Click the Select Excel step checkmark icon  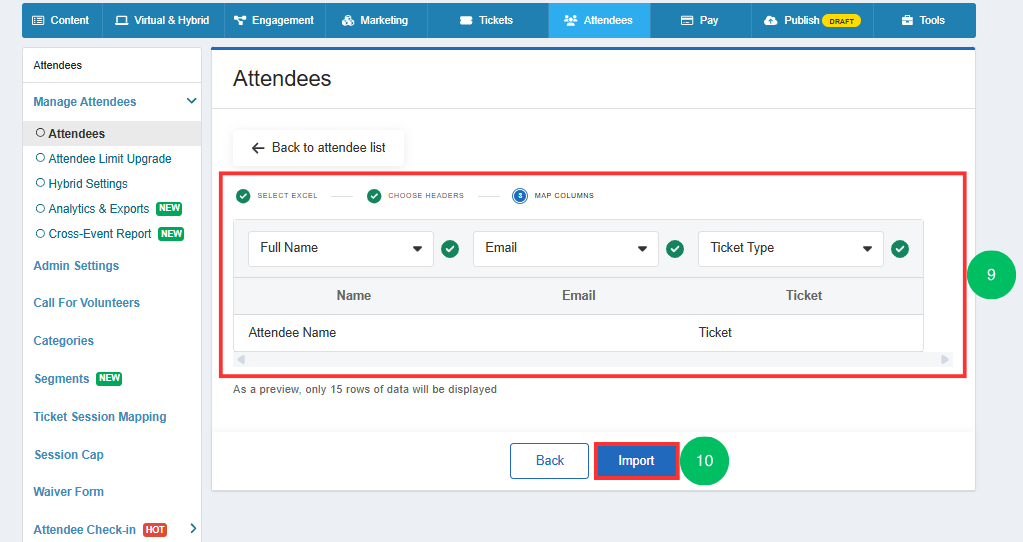243,196
